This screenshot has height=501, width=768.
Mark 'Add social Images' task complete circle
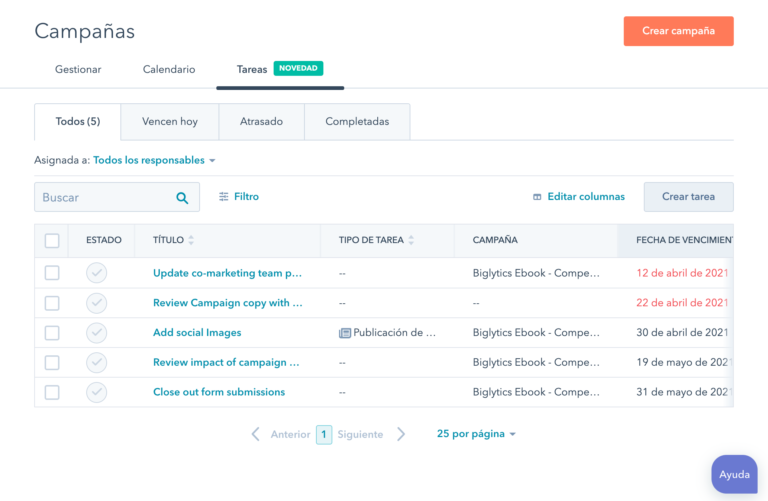point(96,333)
